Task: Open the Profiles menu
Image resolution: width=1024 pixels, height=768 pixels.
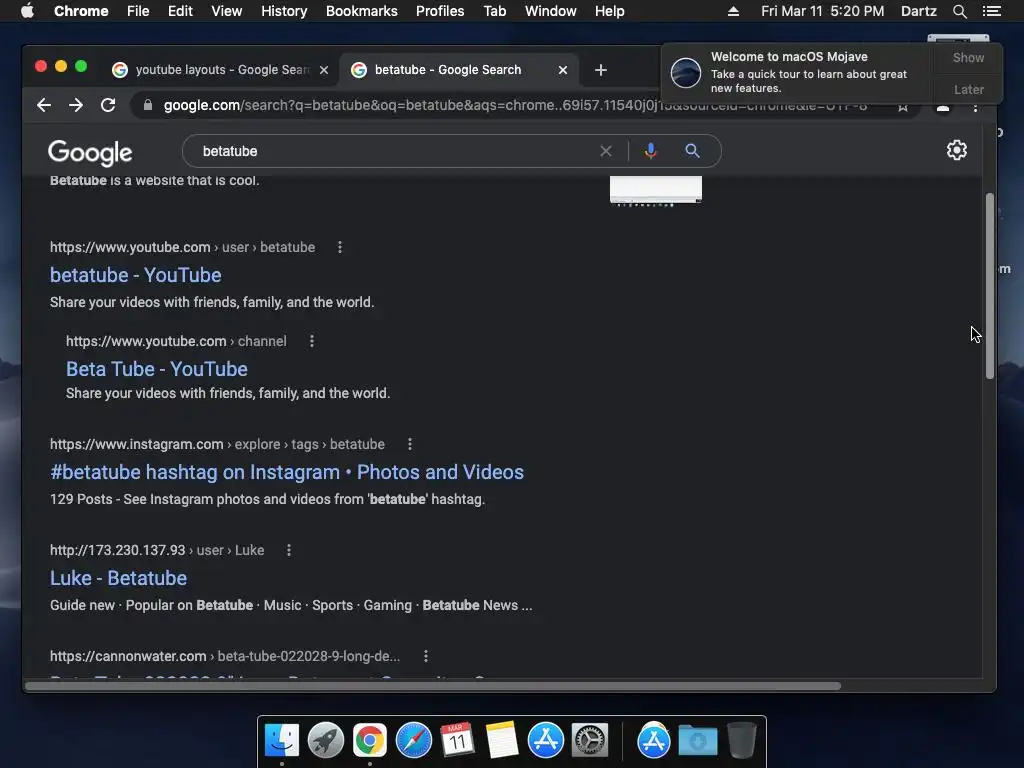Action: (440, 11)
